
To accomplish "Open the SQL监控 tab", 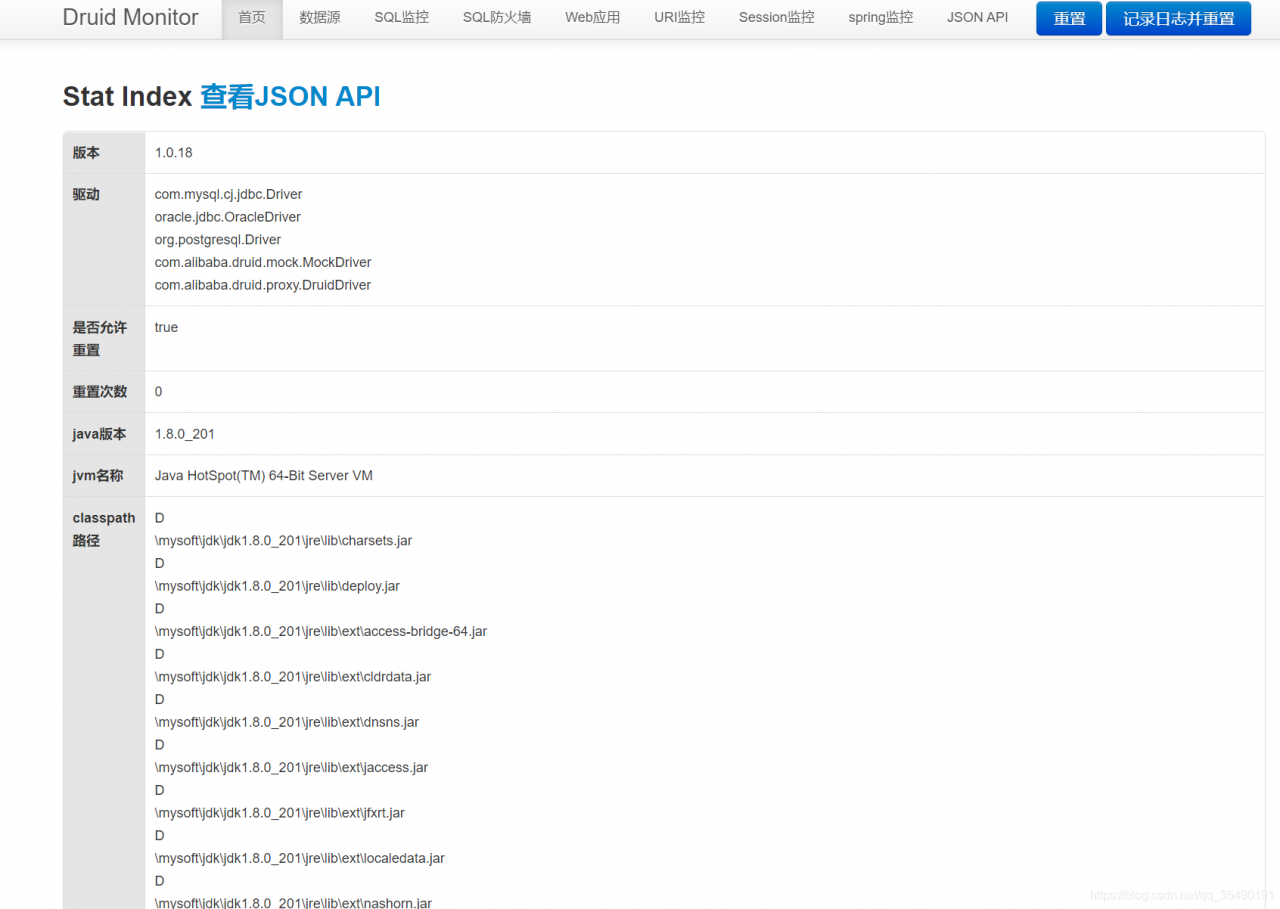I will click(402, 18).
